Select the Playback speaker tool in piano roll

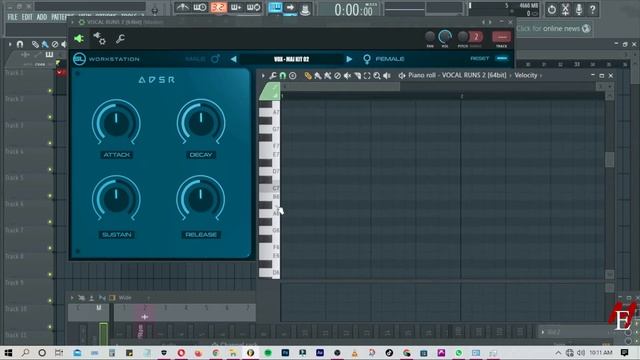pos(387,76)
